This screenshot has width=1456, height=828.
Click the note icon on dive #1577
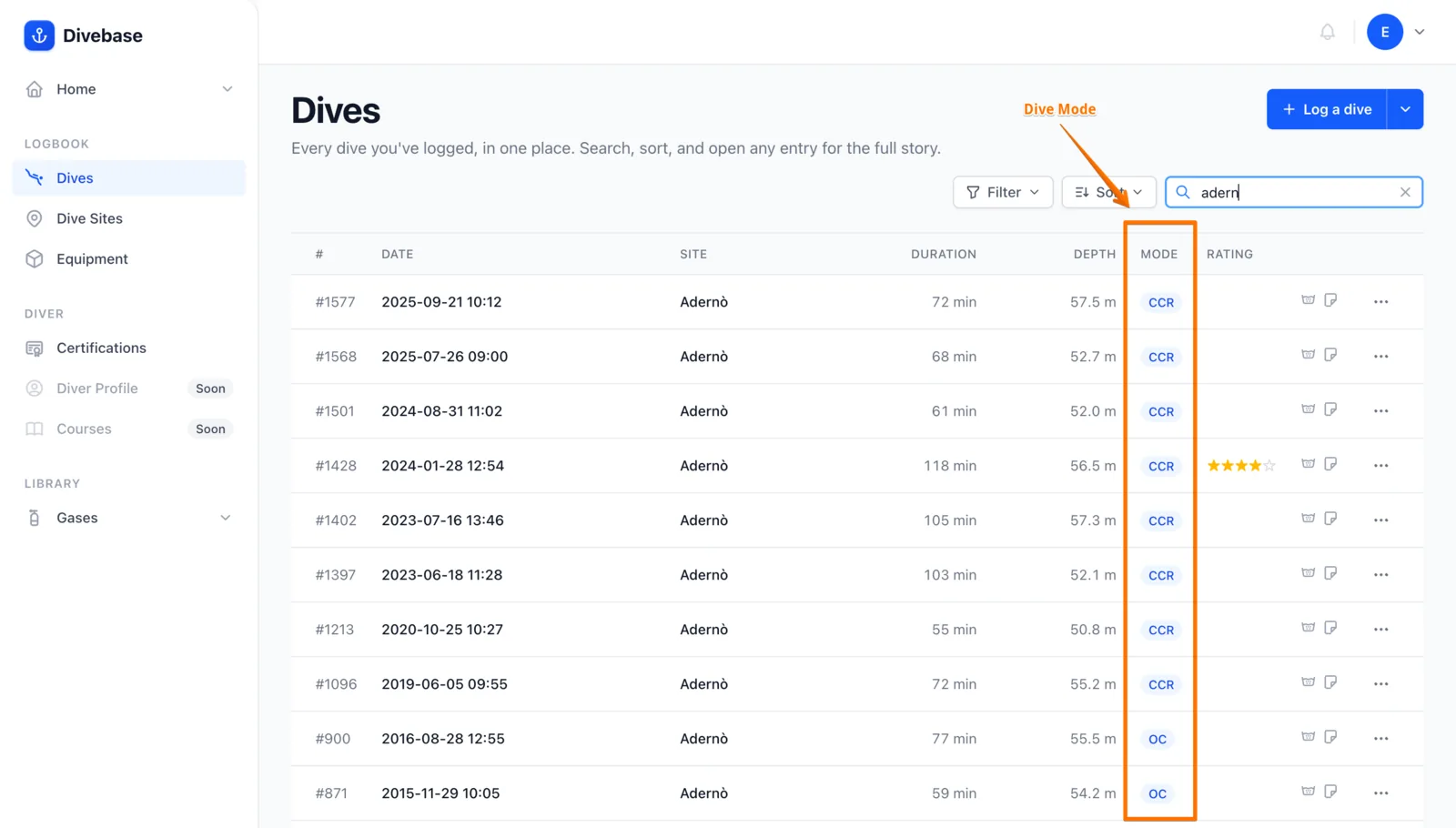[1330, 300]
